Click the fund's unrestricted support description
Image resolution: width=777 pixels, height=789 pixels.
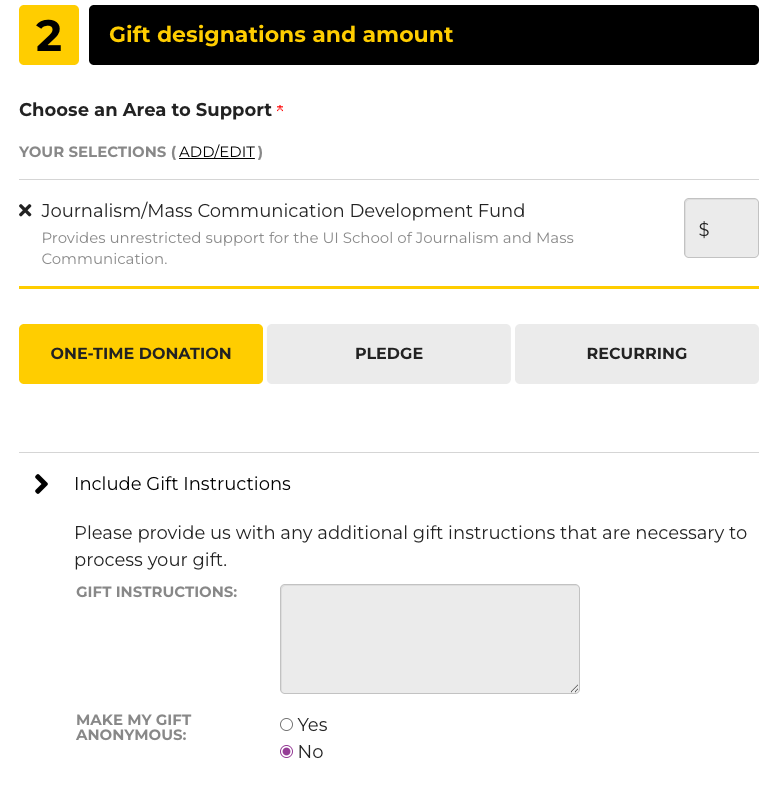[307, 248]
